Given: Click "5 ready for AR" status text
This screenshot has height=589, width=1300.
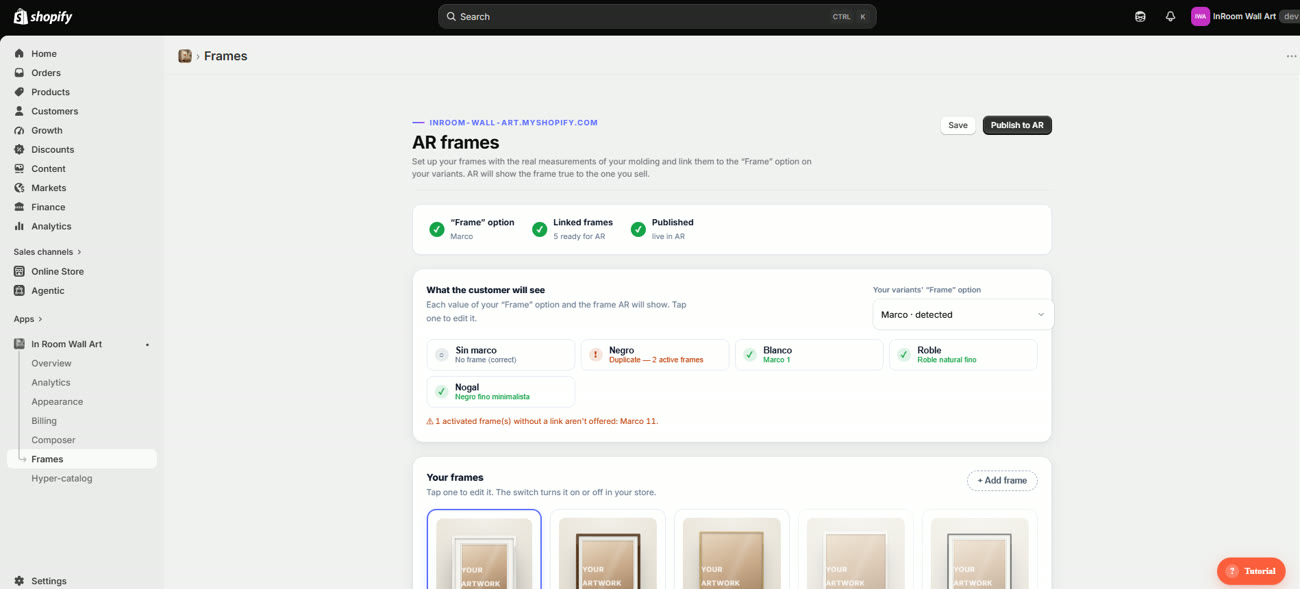Looking at the screenshot, I should coord(579,237).
